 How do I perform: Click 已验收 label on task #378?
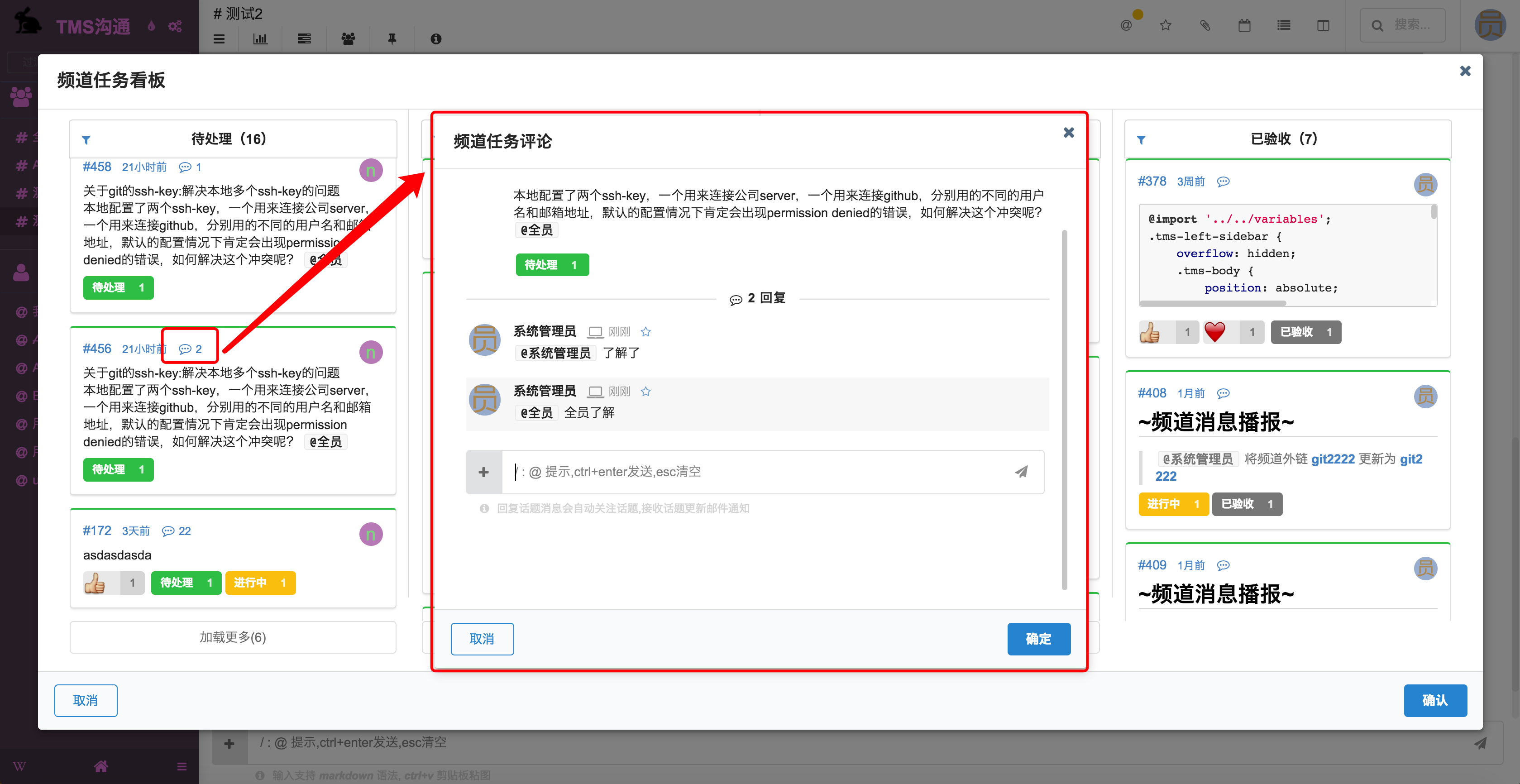(1306, 332)
